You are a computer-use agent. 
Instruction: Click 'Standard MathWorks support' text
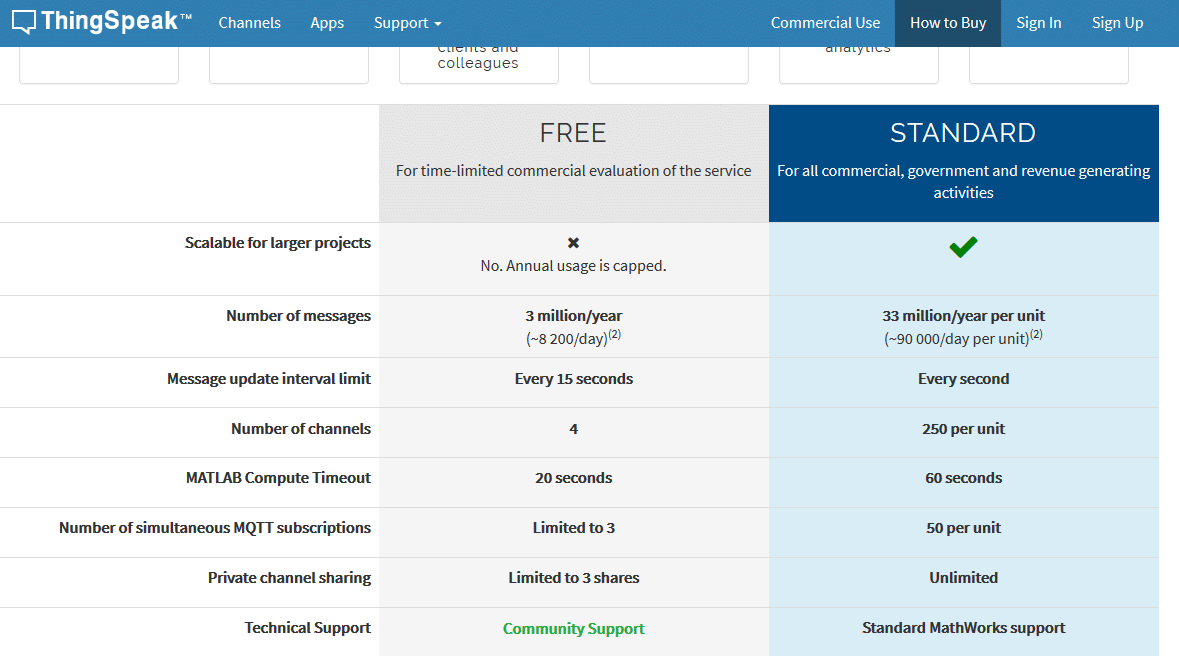tap(963, 628)
